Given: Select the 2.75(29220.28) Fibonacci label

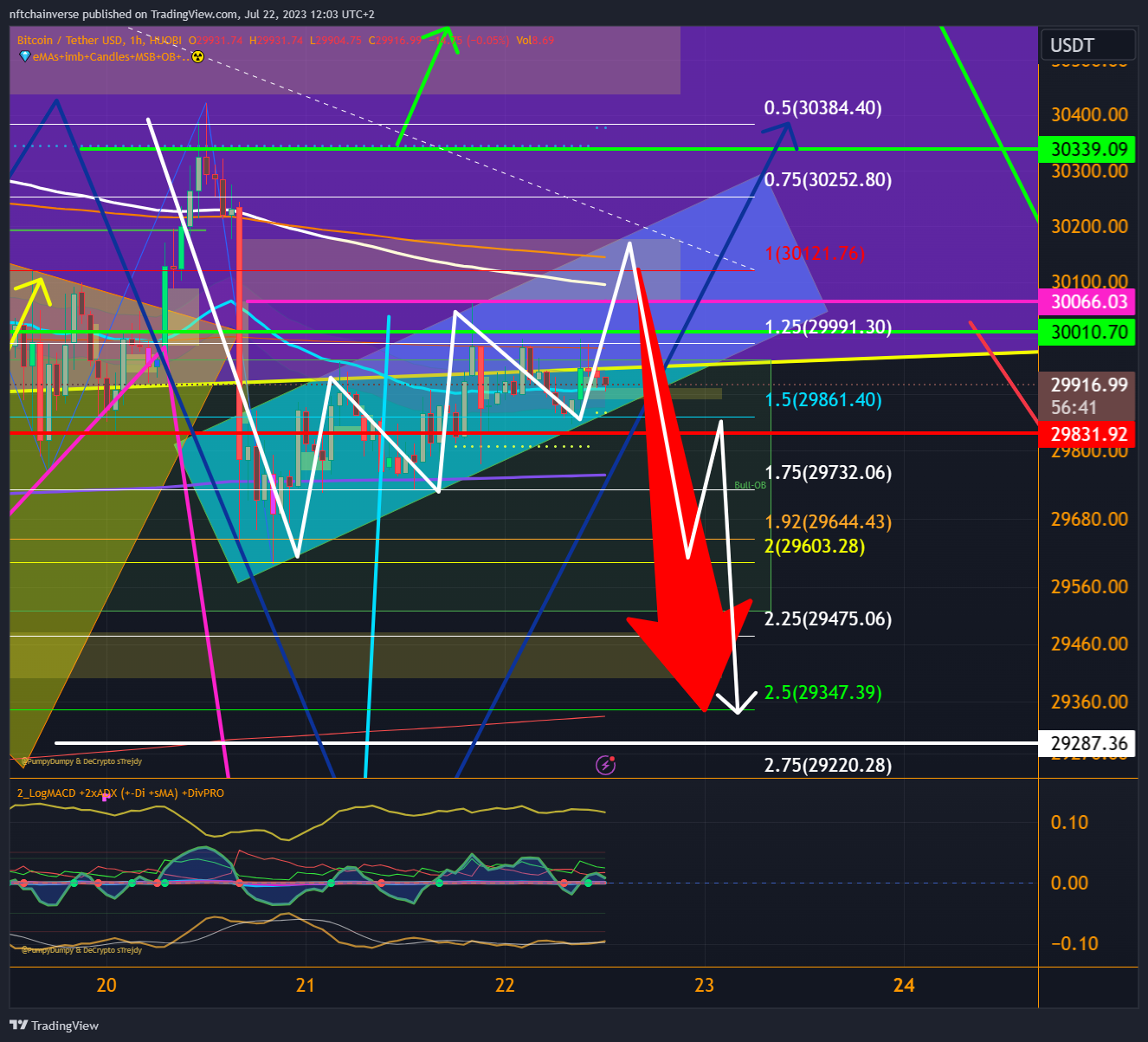Looking at the screenshot, I should coord(828,766).
